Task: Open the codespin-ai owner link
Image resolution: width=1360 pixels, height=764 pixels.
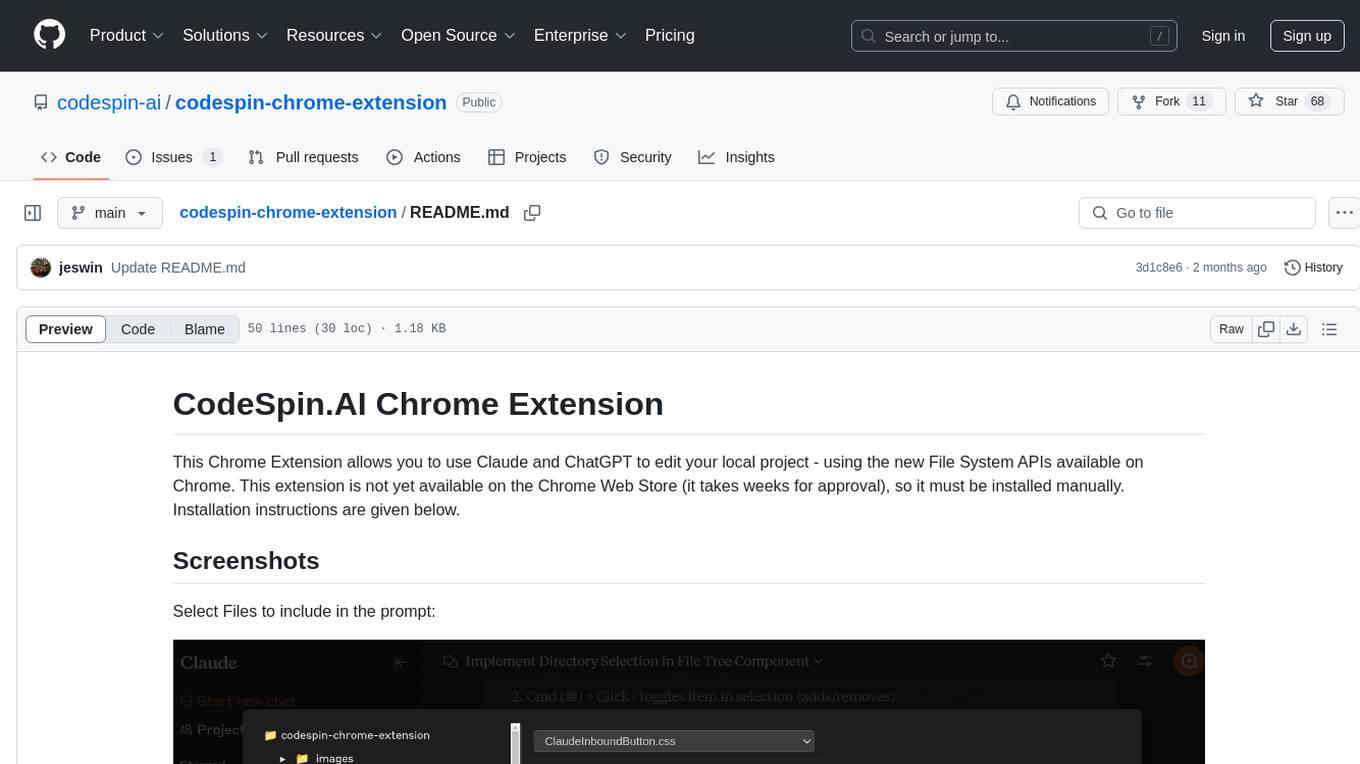Action: [x=109, y=102]
